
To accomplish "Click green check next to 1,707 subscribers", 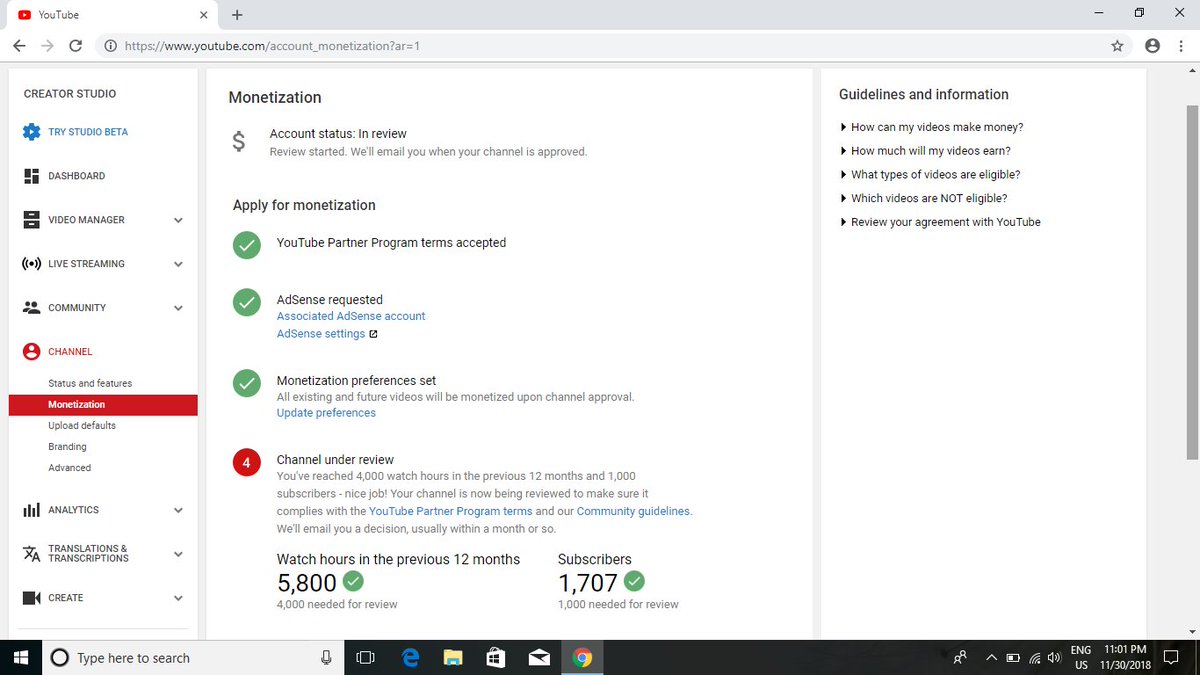I will coord(634,581).
